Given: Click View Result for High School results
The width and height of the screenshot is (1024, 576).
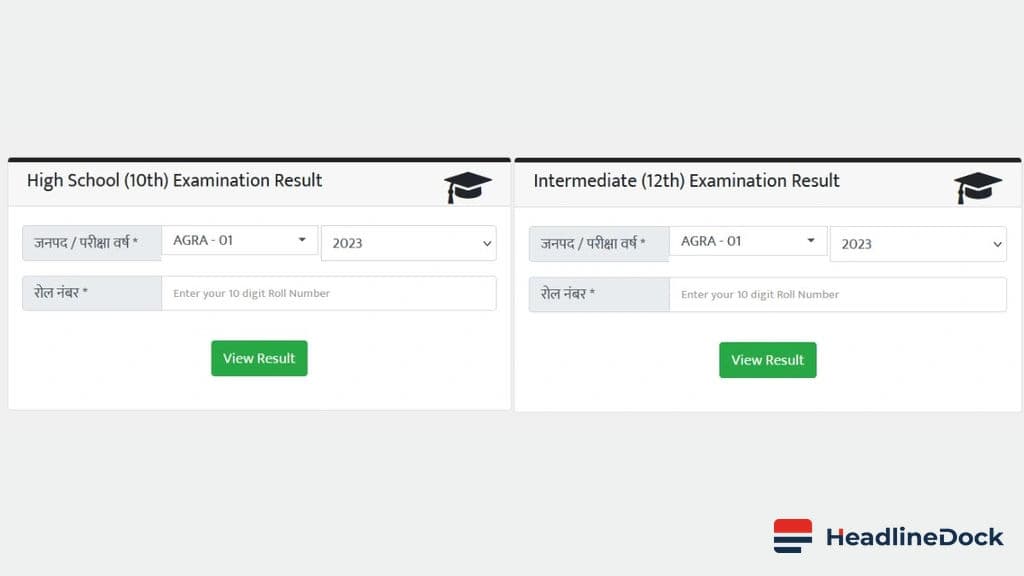Looking at the screenshot, I should [259, 358].
